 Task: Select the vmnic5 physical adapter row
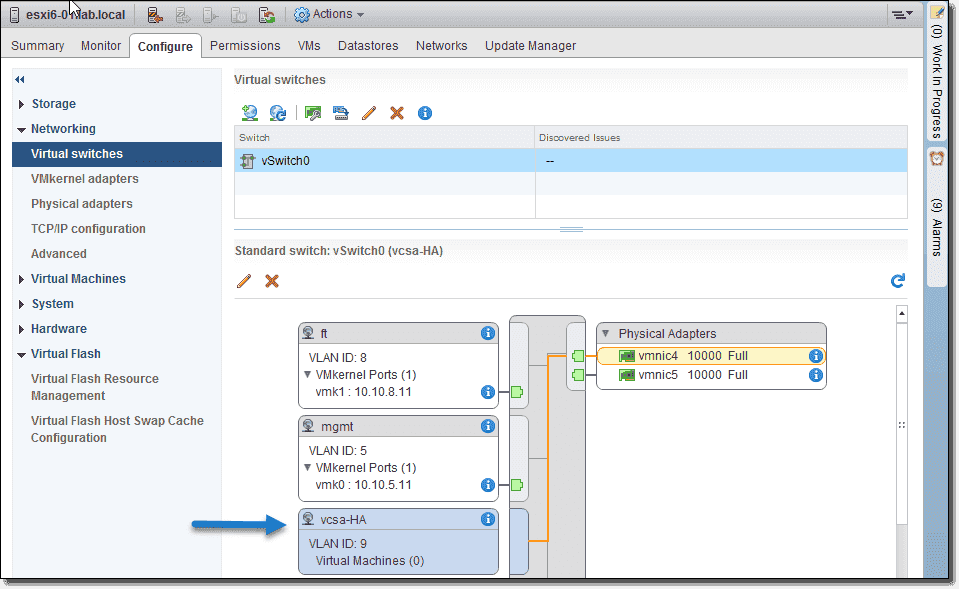tap(711, 375)
